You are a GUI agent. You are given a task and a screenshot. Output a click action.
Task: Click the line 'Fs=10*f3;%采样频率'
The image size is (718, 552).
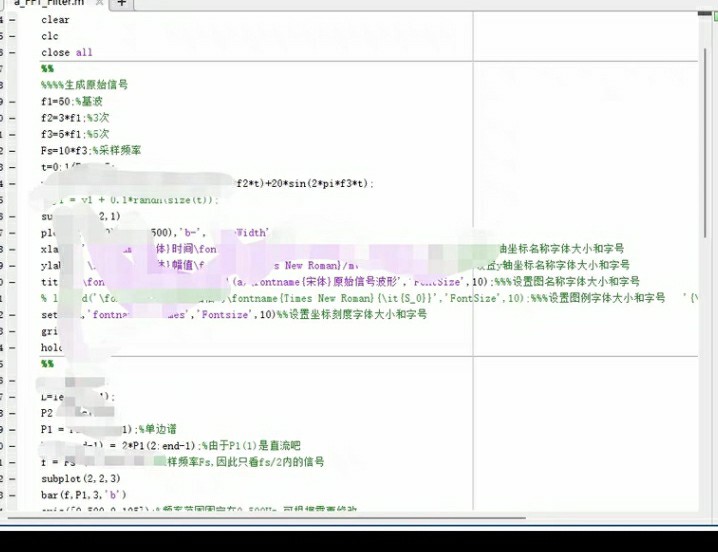[91, 150]
